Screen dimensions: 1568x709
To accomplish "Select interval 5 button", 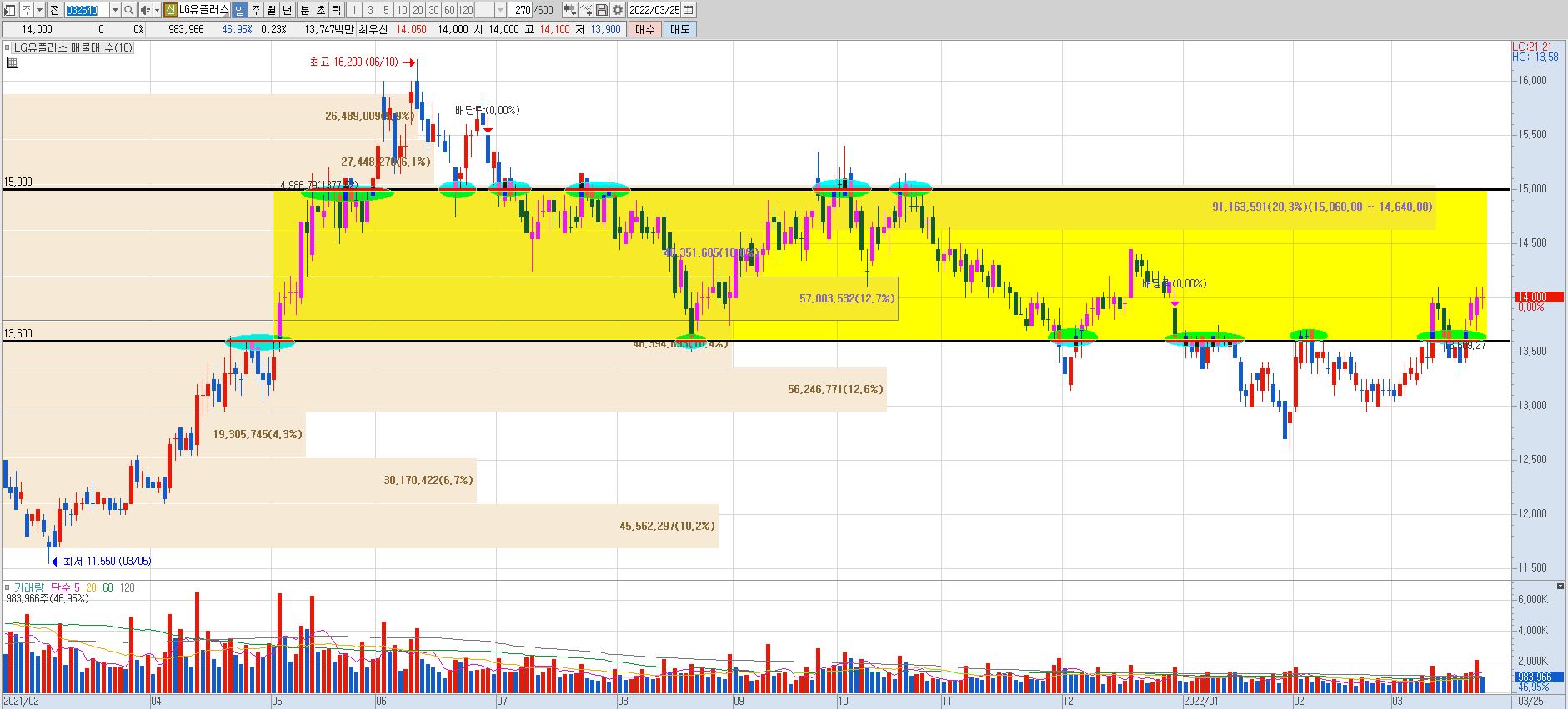I will pyautogui.click(x=386, y=10).
